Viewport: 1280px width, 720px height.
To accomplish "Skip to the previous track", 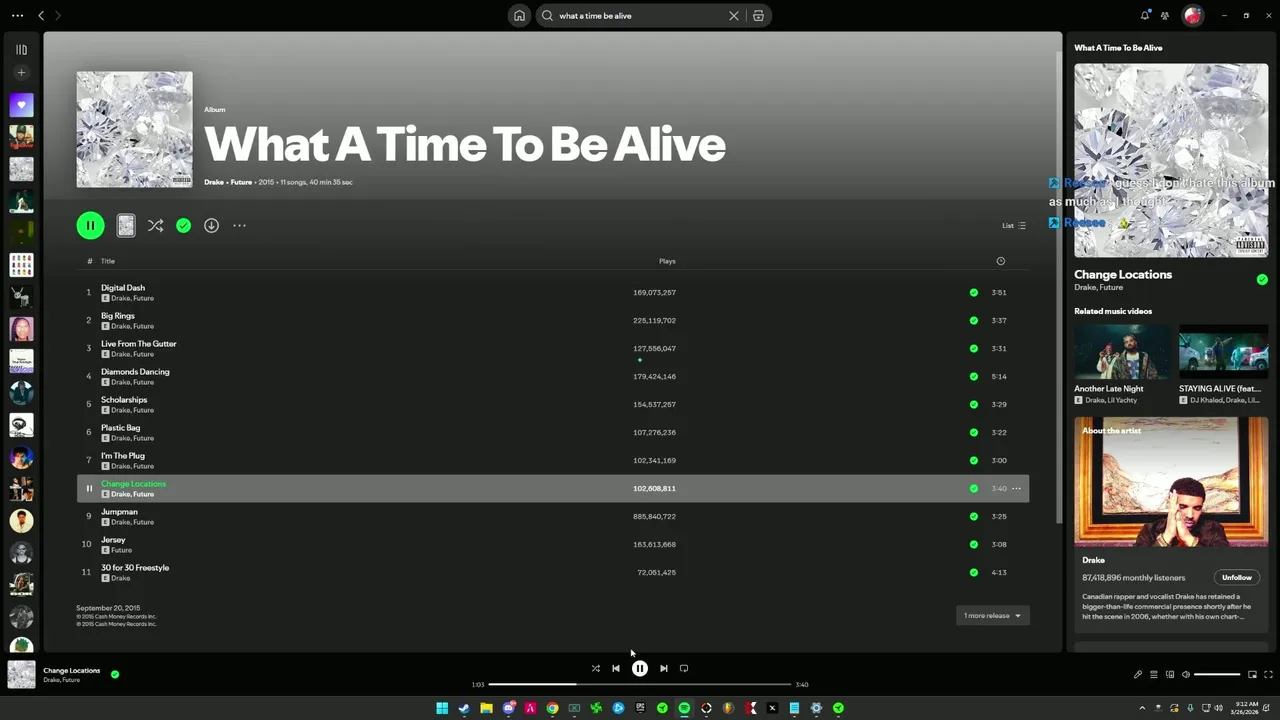I will click(616, 668).
